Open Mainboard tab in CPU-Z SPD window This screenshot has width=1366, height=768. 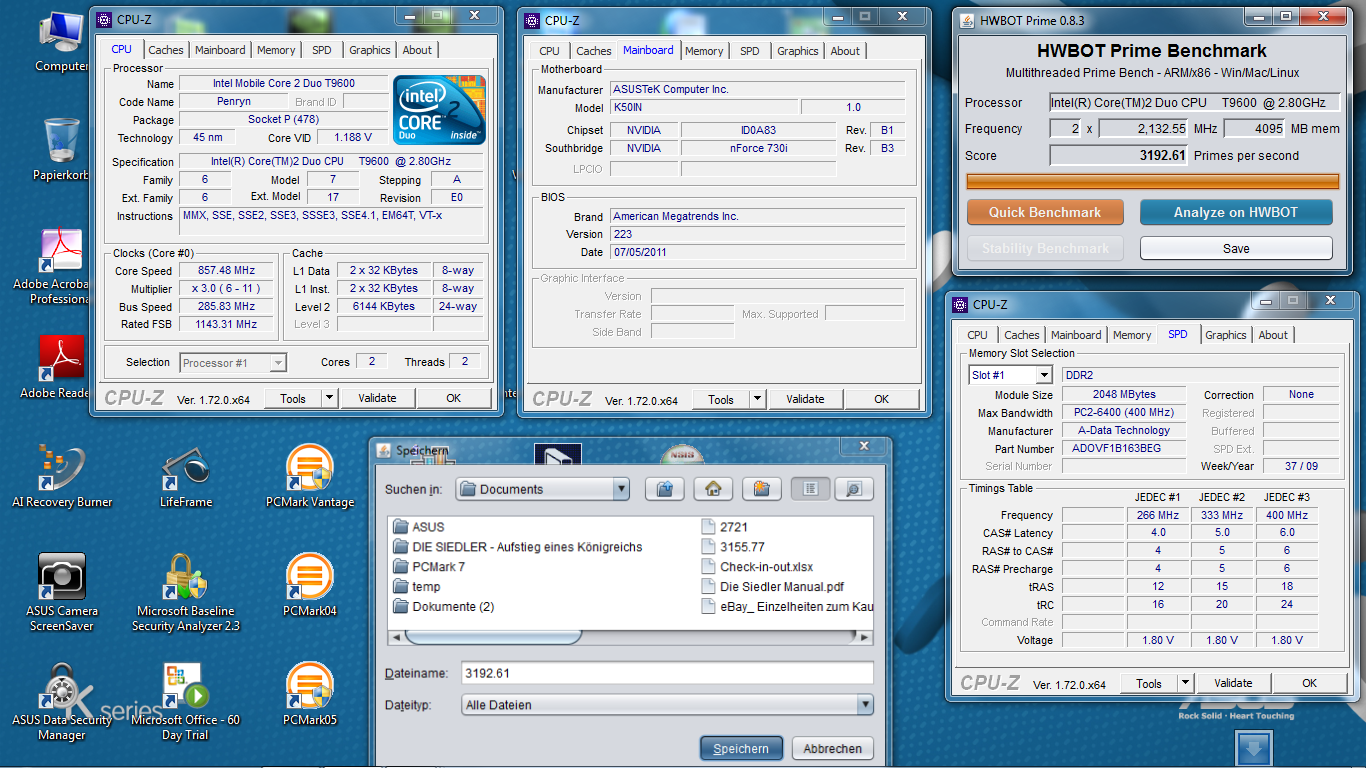1076,335
